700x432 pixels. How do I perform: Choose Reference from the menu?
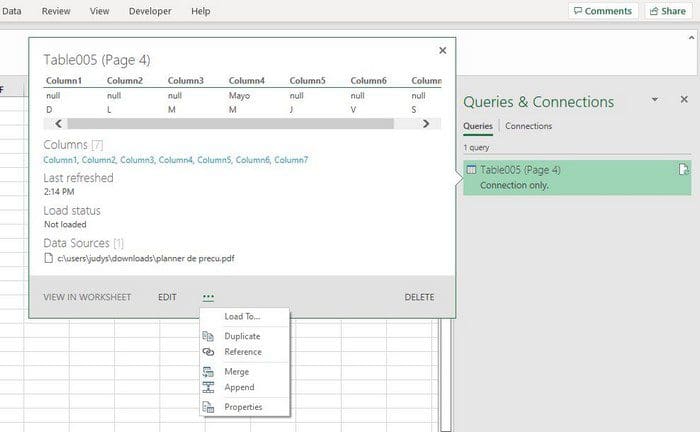coord(245,352)
